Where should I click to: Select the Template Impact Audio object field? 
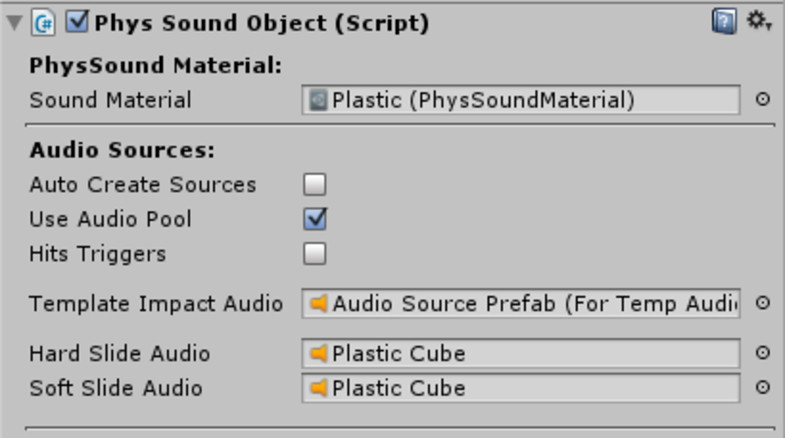pyautogui.click(x=521, y=303)
